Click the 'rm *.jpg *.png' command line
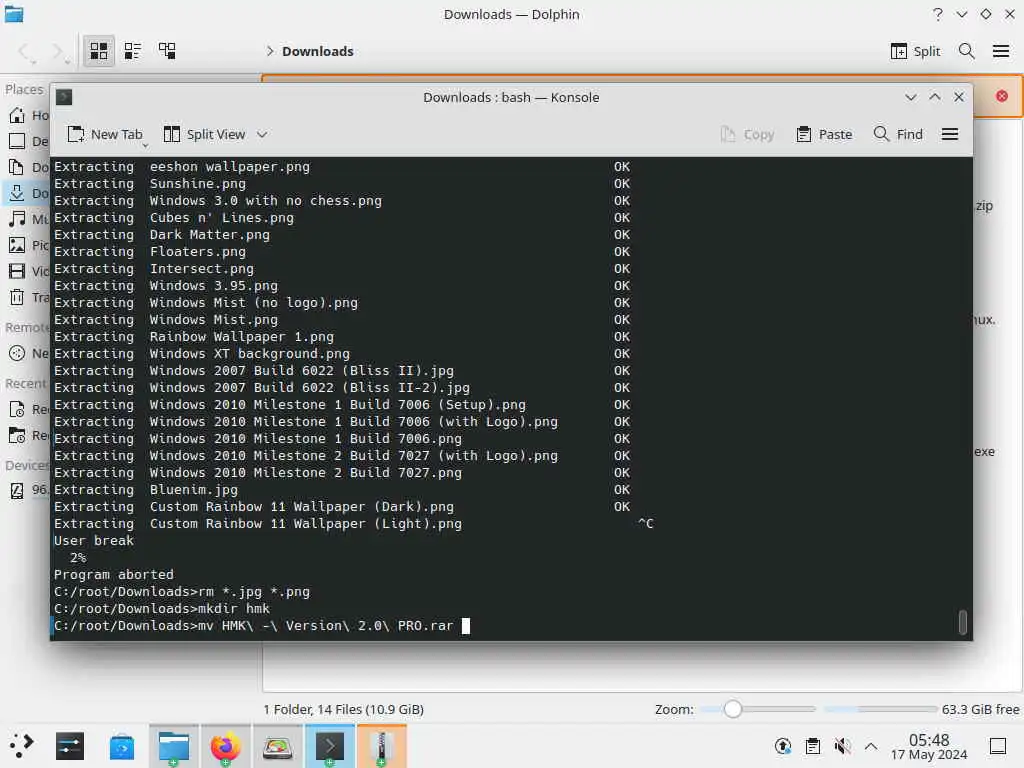The height and width of the screenshot is (768, 1024). point(182,592)
